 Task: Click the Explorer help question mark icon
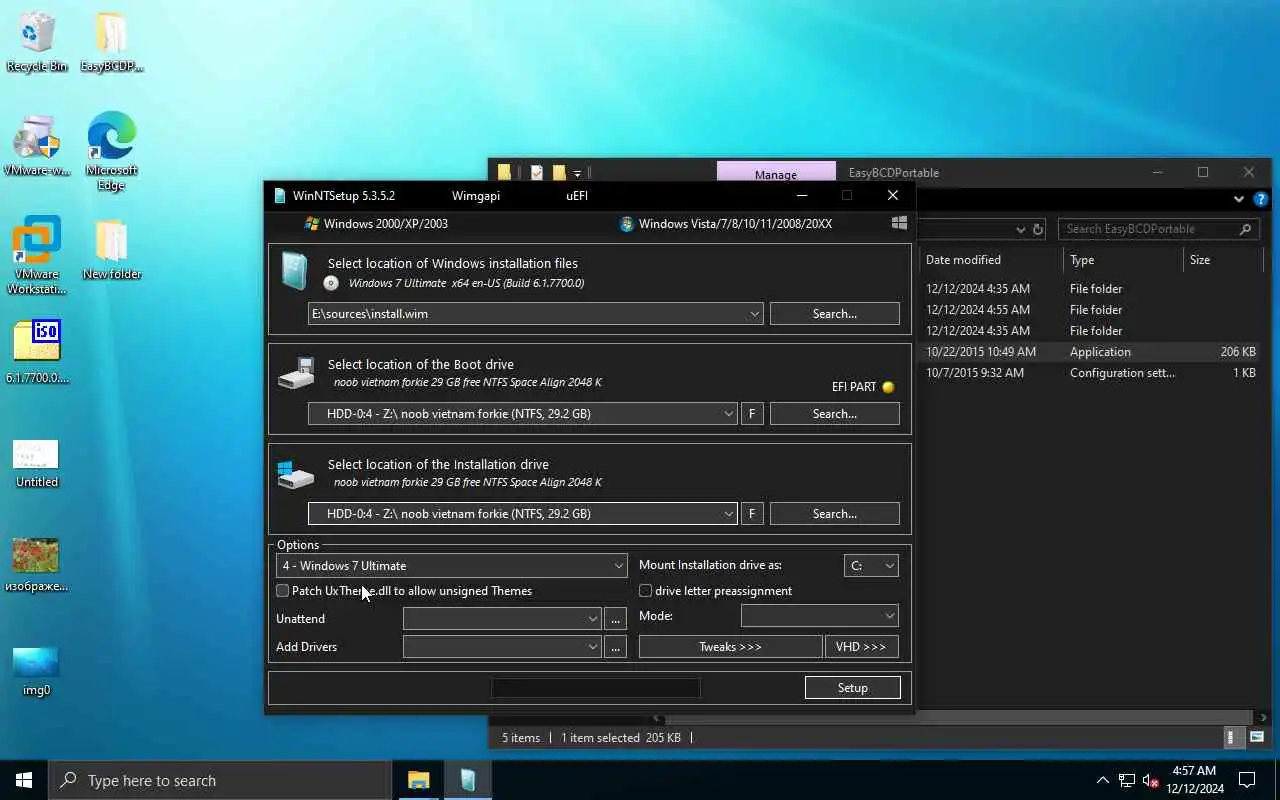click(x=1261, y=199)
